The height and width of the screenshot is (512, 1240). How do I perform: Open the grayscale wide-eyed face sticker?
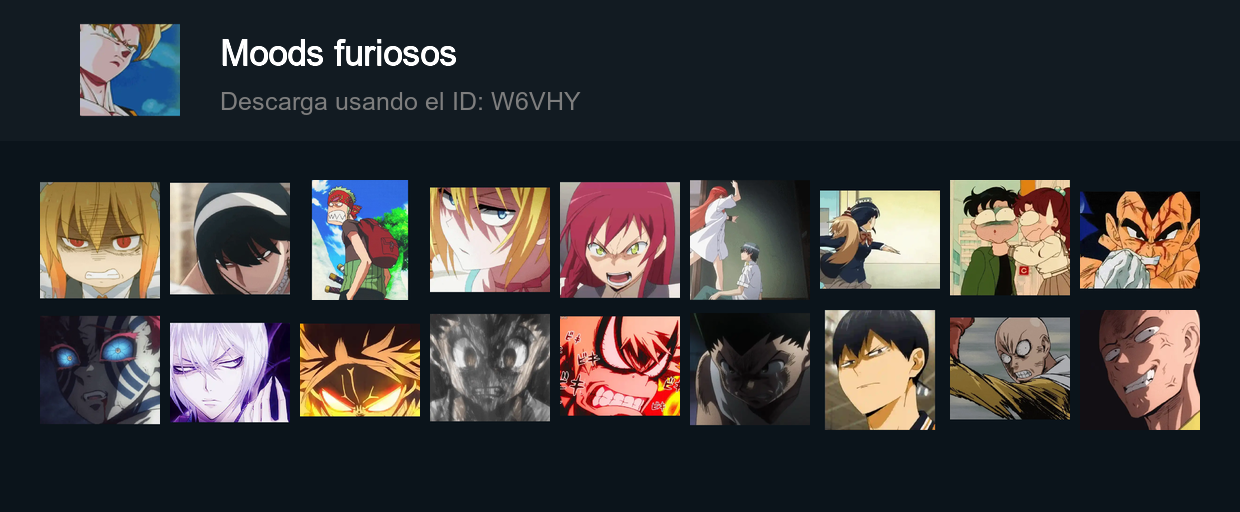point(490,368)
